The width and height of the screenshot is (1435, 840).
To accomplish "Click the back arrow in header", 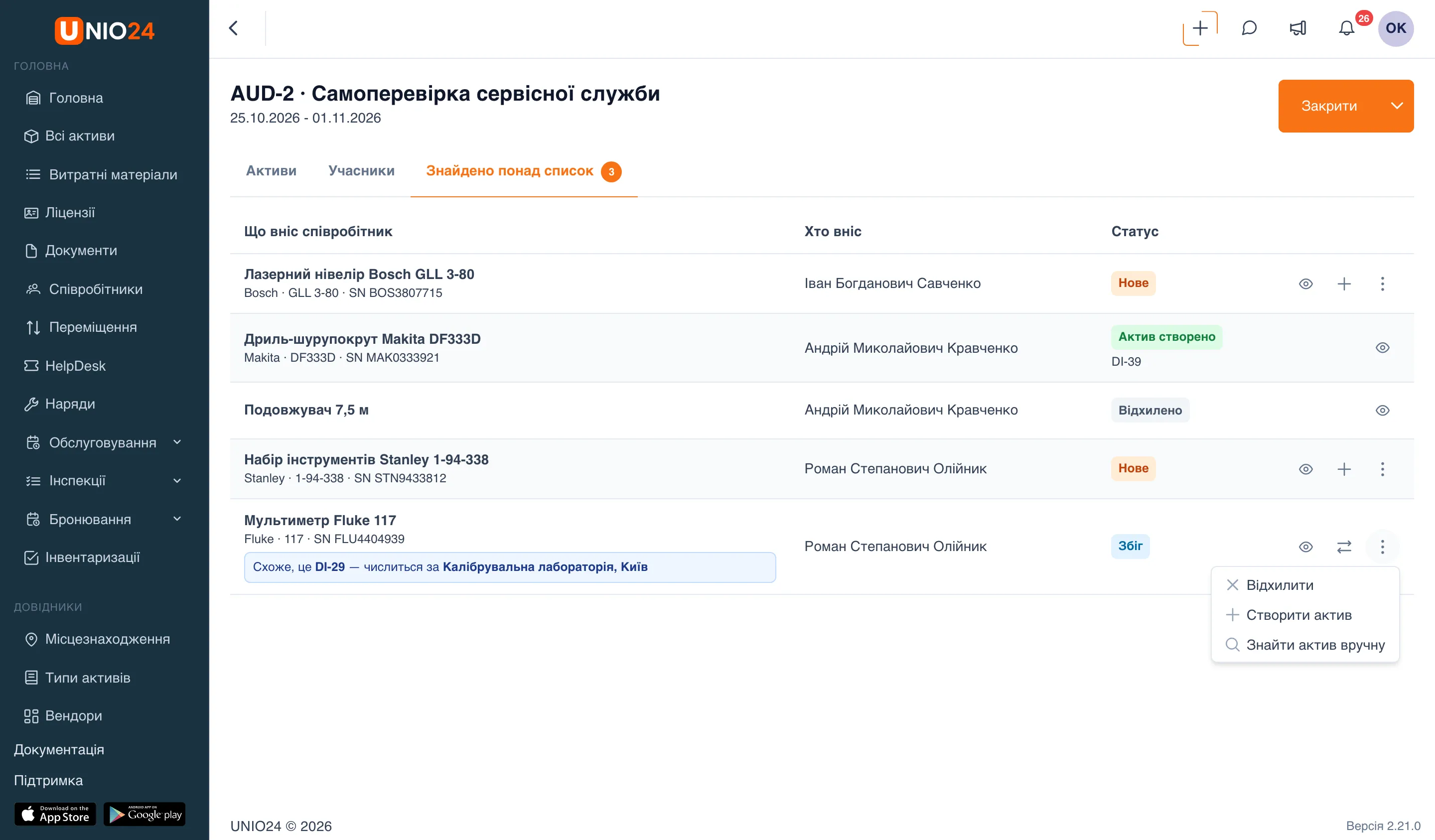I will [234, 28].
